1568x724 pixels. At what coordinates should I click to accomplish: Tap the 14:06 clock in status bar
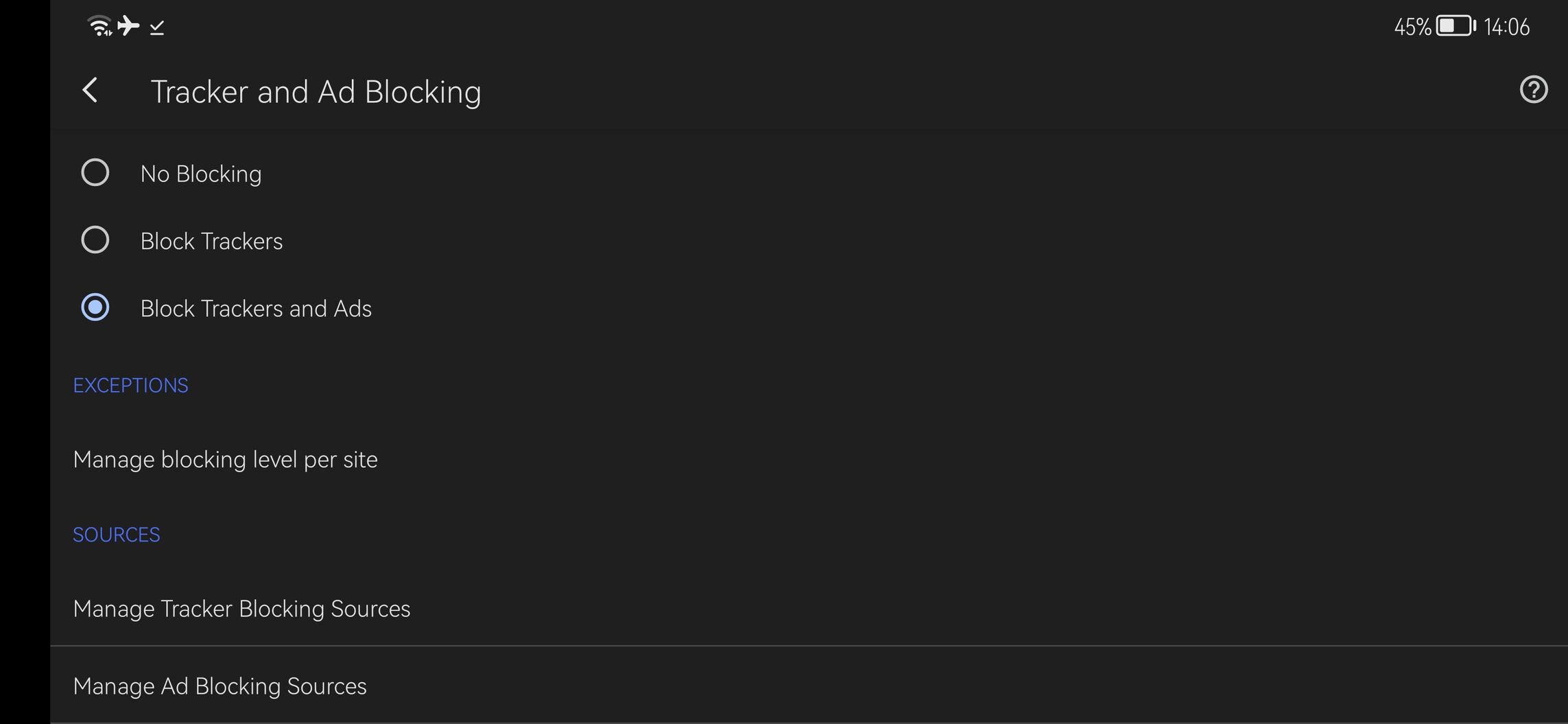[x=1506, y=27]
